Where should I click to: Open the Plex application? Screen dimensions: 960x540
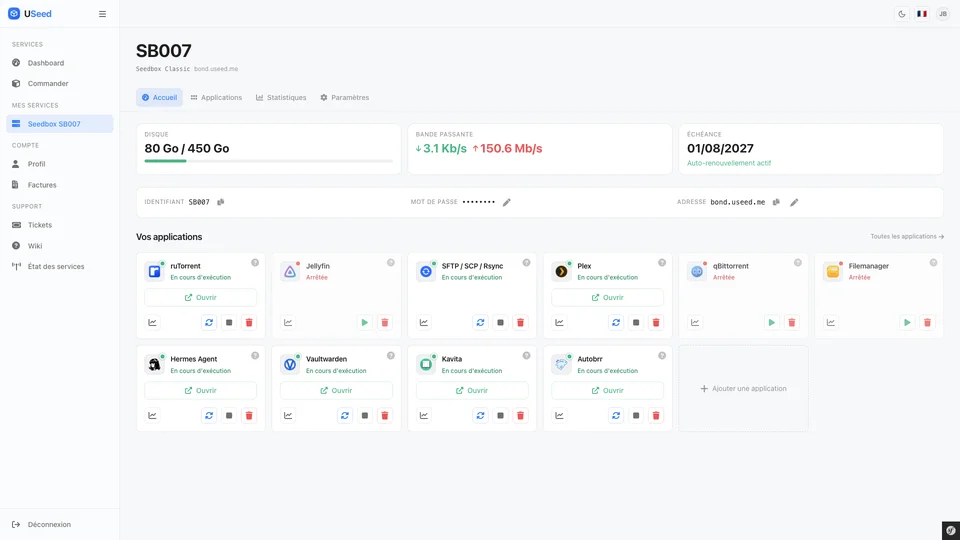pos(607,298)
